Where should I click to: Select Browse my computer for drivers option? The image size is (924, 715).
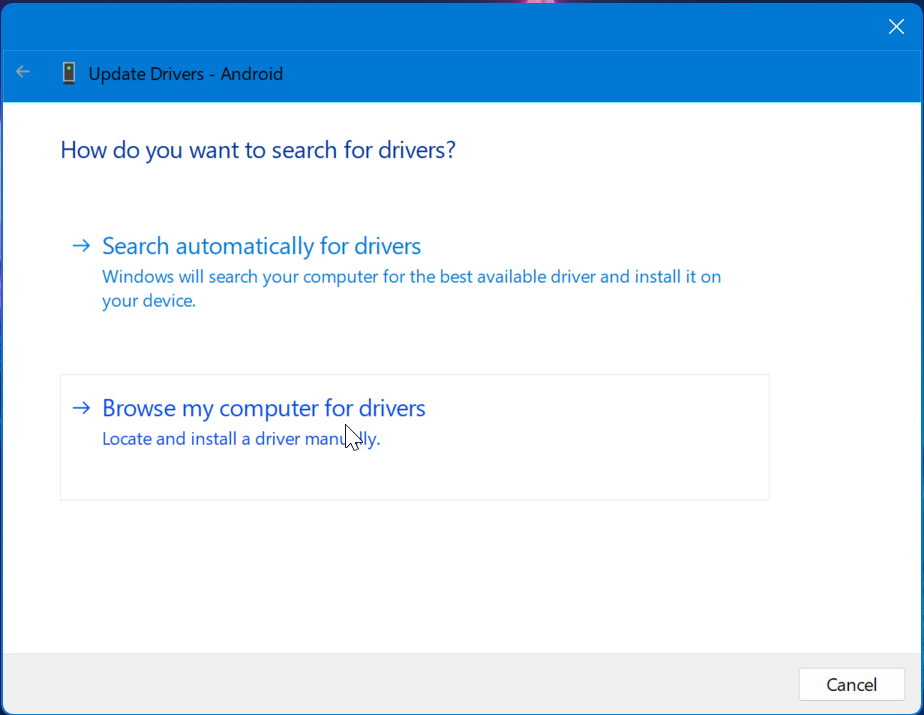point(263,407)
